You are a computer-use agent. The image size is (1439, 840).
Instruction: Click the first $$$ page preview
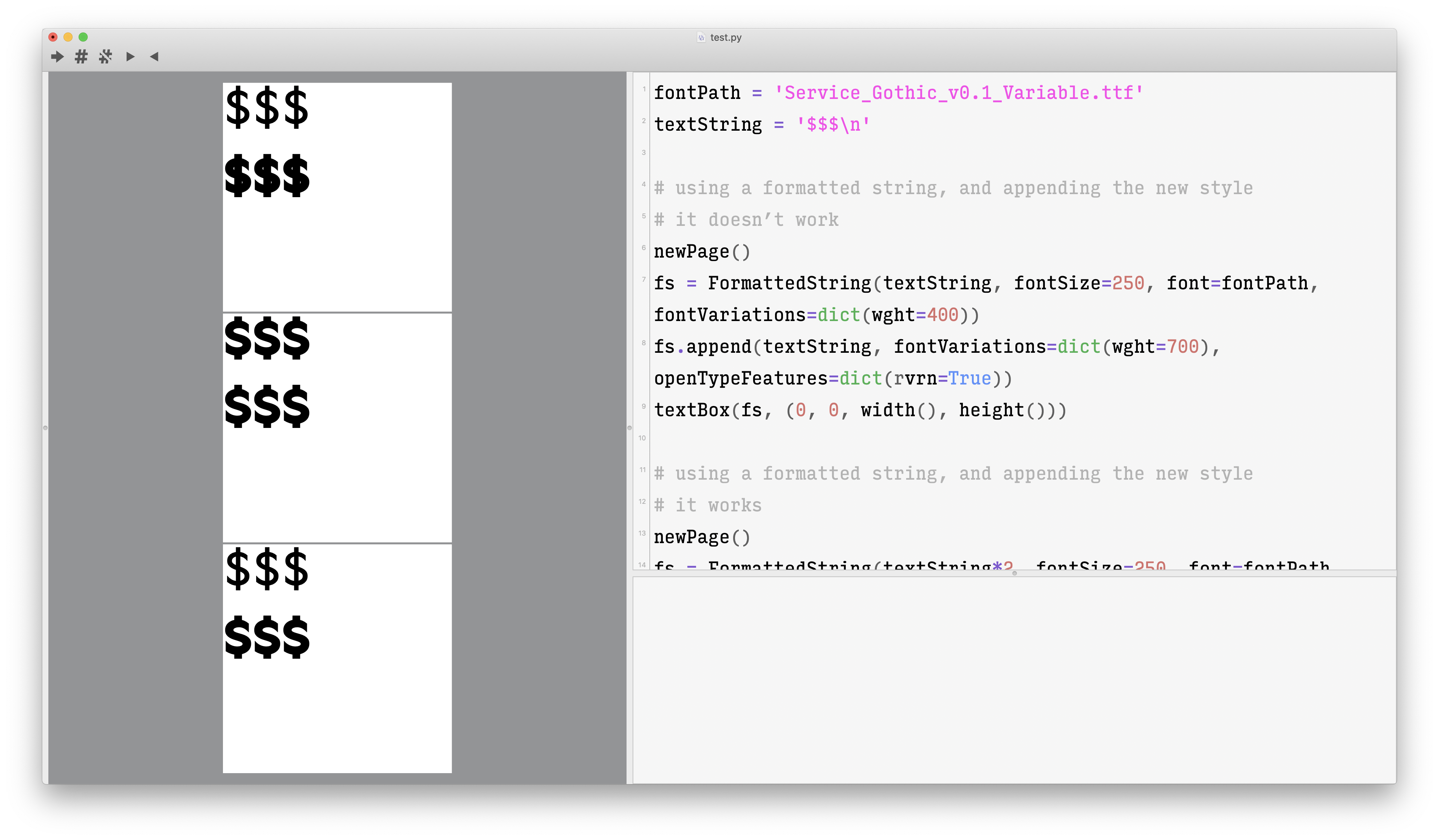pyautogui.click(x=336, y=197)
